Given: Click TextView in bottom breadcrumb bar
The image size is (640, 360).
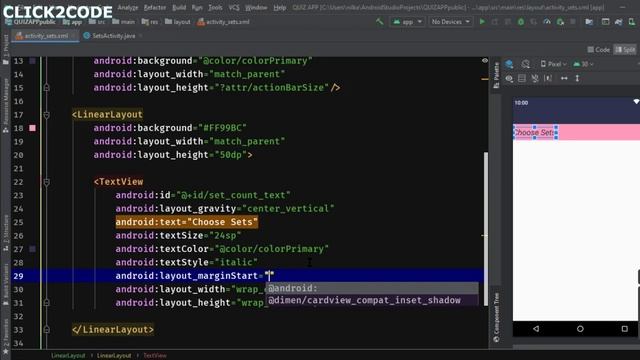Looking at the screenshot, I should pyautogui.click(x=155, y=356).
